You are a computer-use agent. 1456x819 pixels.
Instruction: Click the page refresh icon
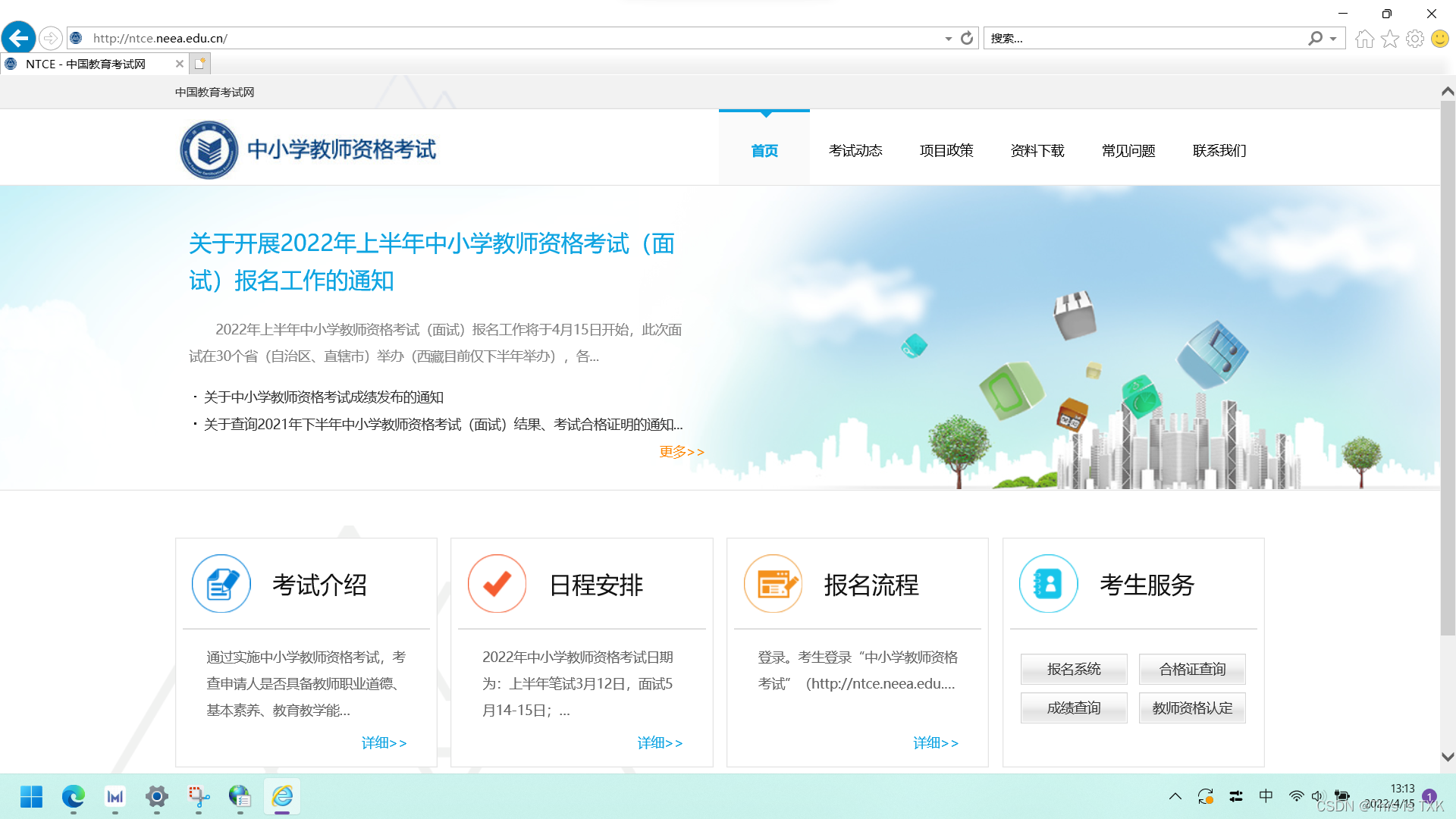(x=967, y=38)
